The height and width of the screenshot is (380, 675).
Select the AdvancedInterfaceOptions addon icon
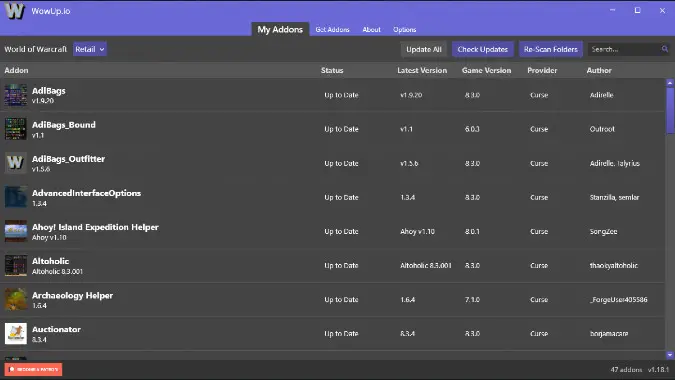coord(15,197)
